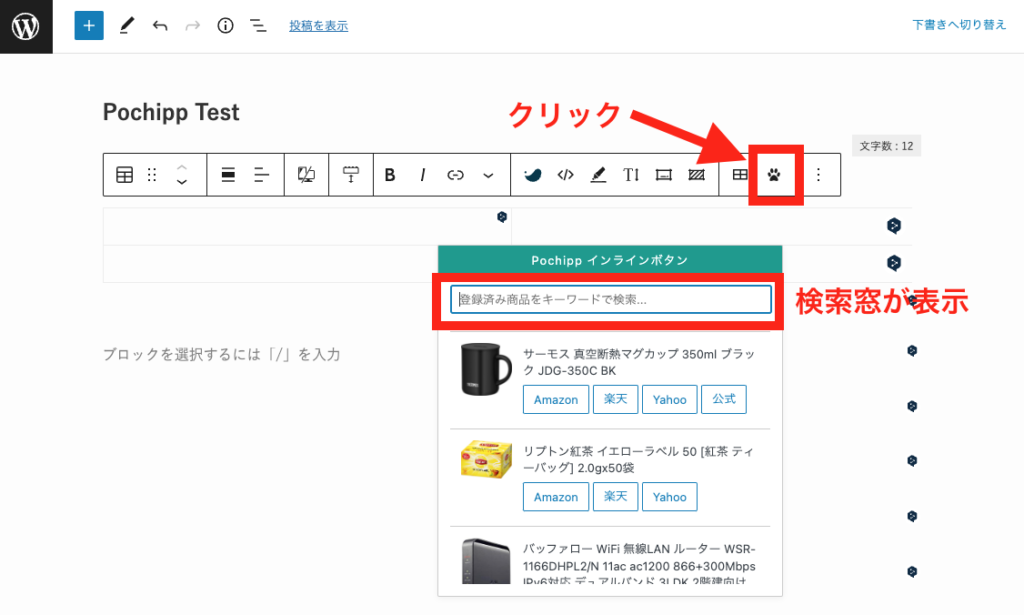Select the pencil Tools icon in top bar
This screenshot has height=615, width=1024.
127,26
